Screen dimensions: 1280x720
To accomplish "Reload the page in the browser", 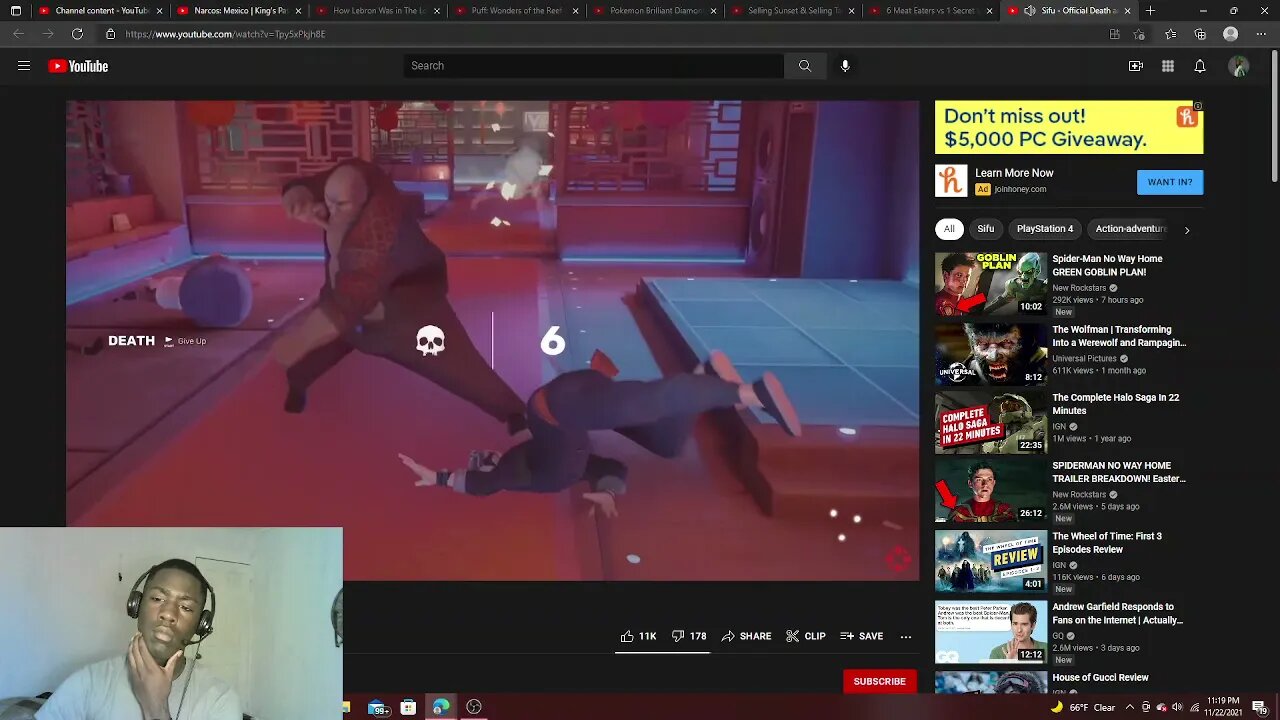I will click(77, 34).
